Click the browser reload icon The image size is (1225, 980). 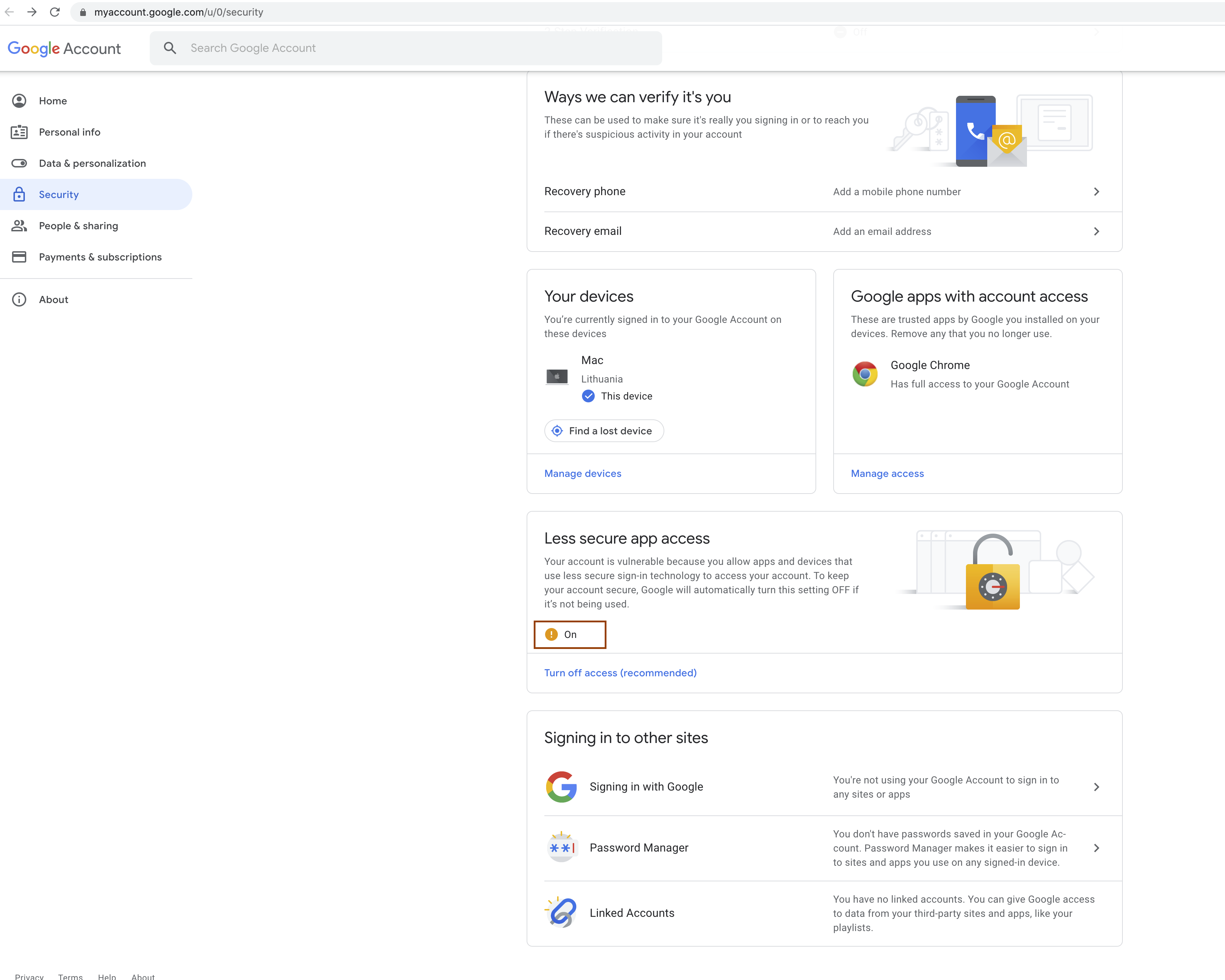click(55, 12)
